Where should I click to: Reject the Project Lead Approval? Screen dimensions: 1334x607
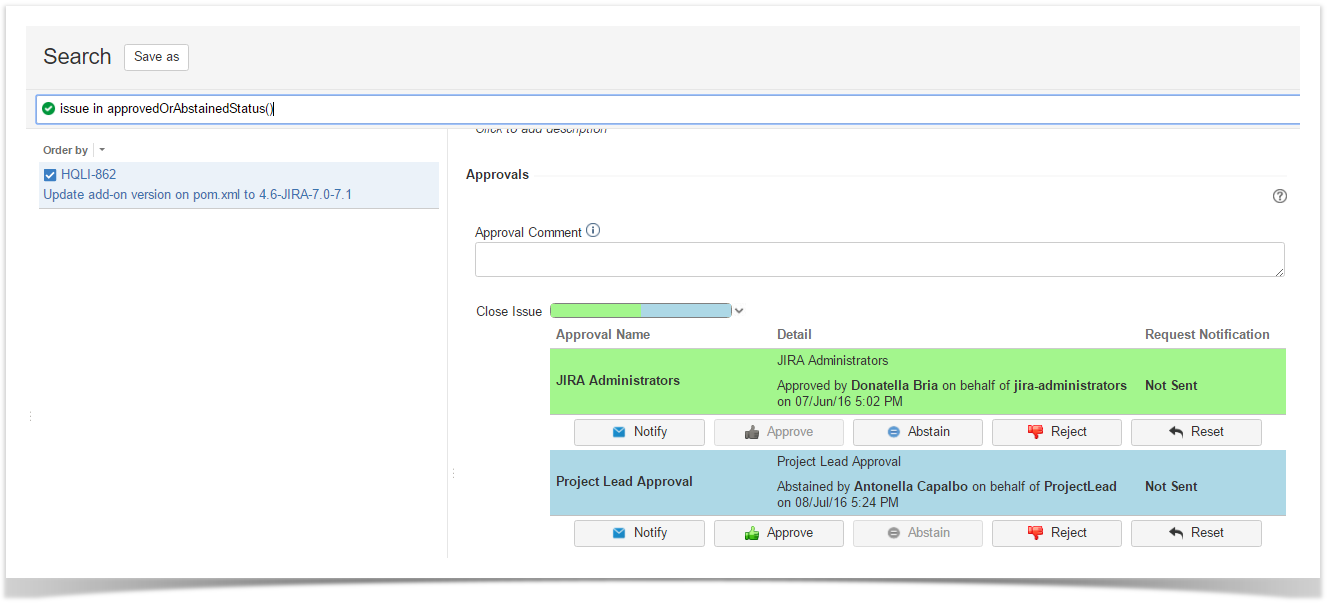coord(1056,533)
